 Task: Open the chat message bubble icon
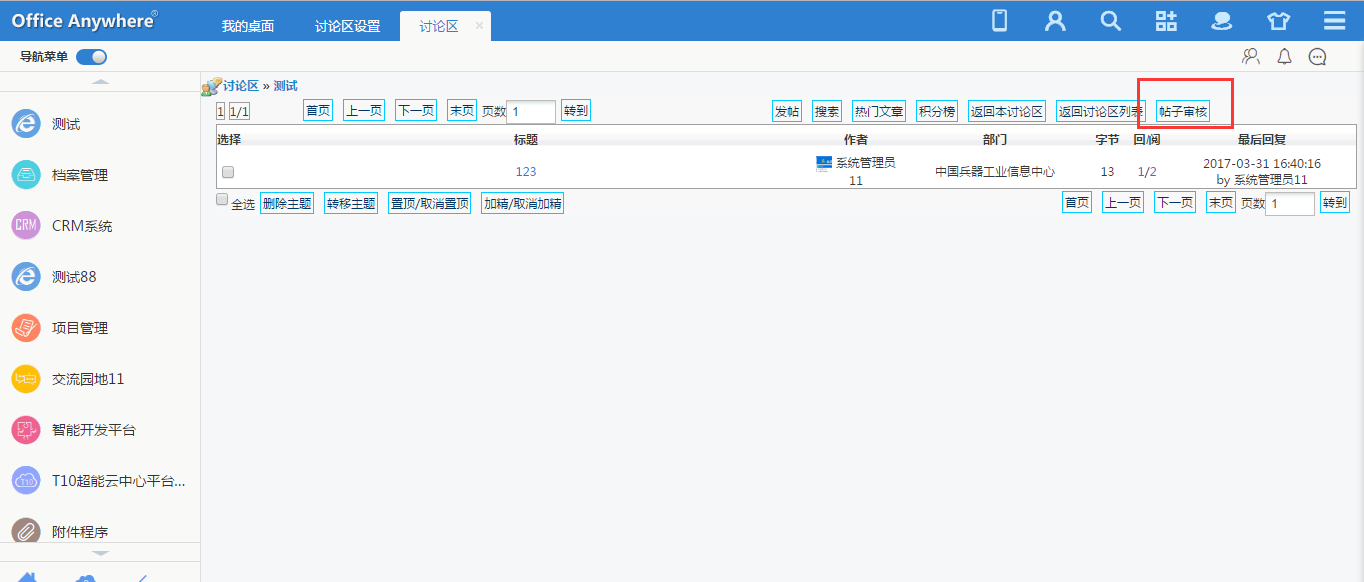(1318, 57)
